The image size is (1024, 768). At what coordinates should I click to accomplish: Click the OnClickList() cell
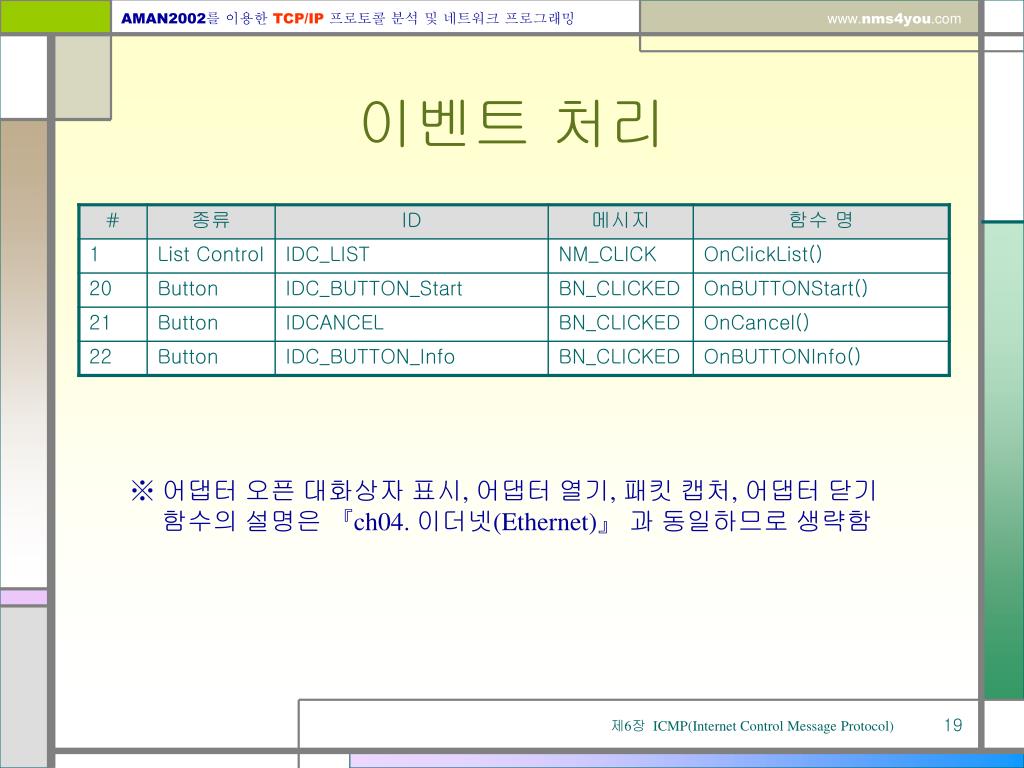(821, 255)
